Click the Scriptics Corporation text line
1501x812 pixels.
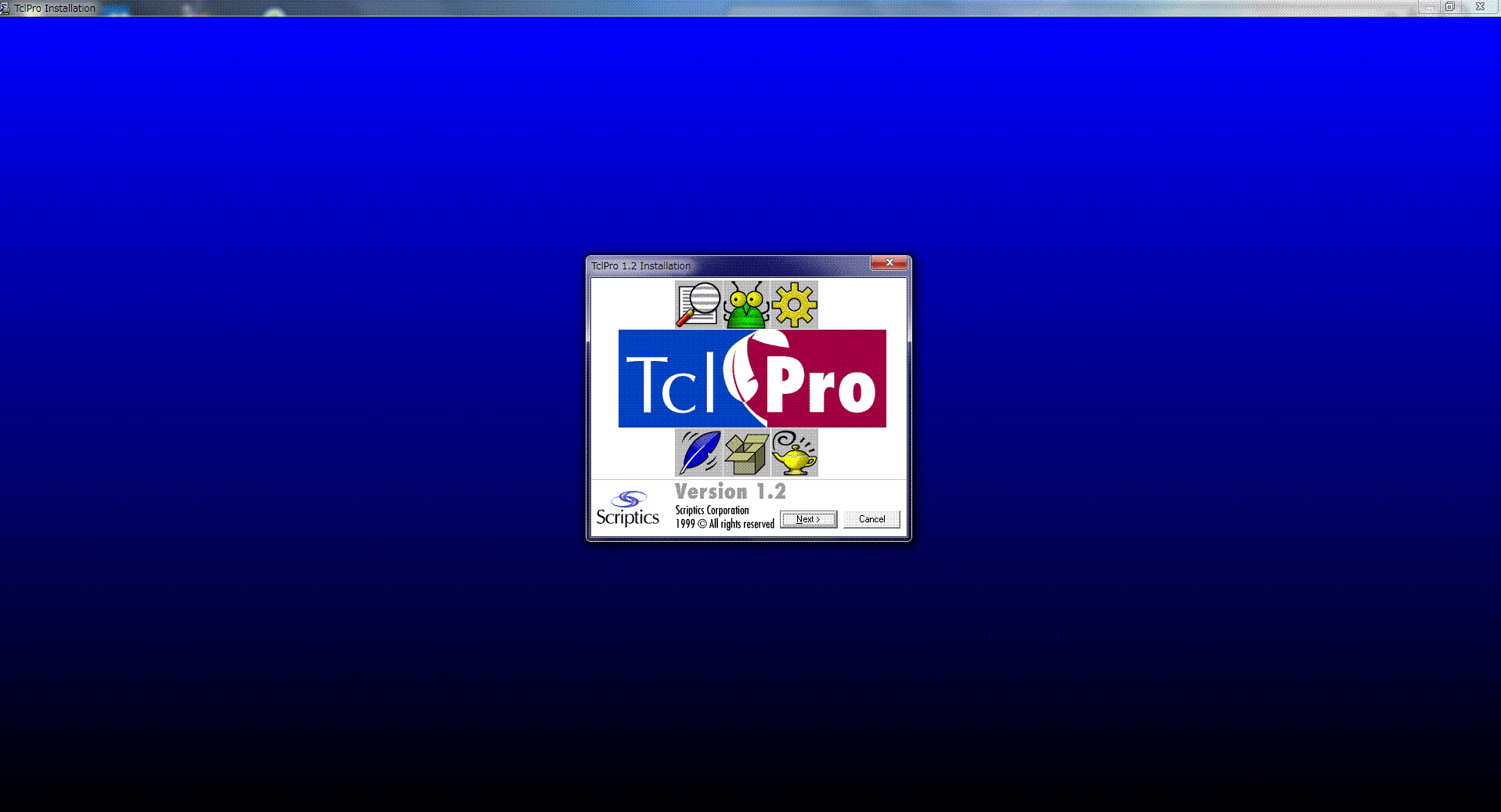click(712, 510)
